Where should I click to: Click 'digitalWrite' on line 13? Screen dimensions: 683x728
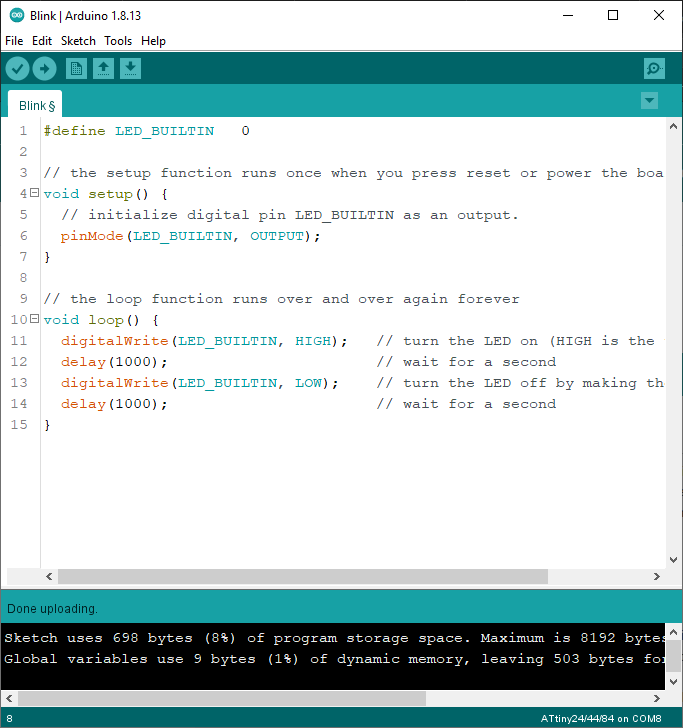click(115, 383)
